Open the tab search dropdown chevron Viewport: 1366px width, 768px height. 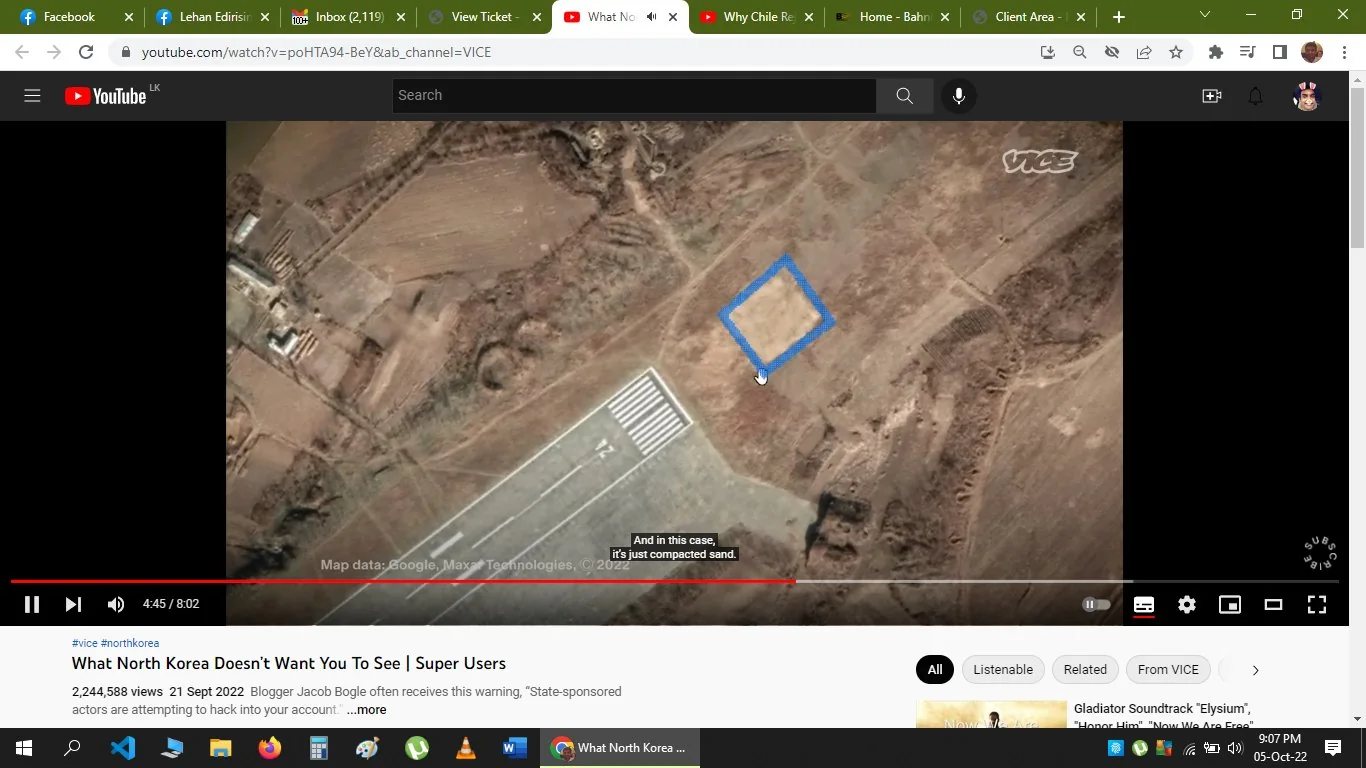point(1204,15)
